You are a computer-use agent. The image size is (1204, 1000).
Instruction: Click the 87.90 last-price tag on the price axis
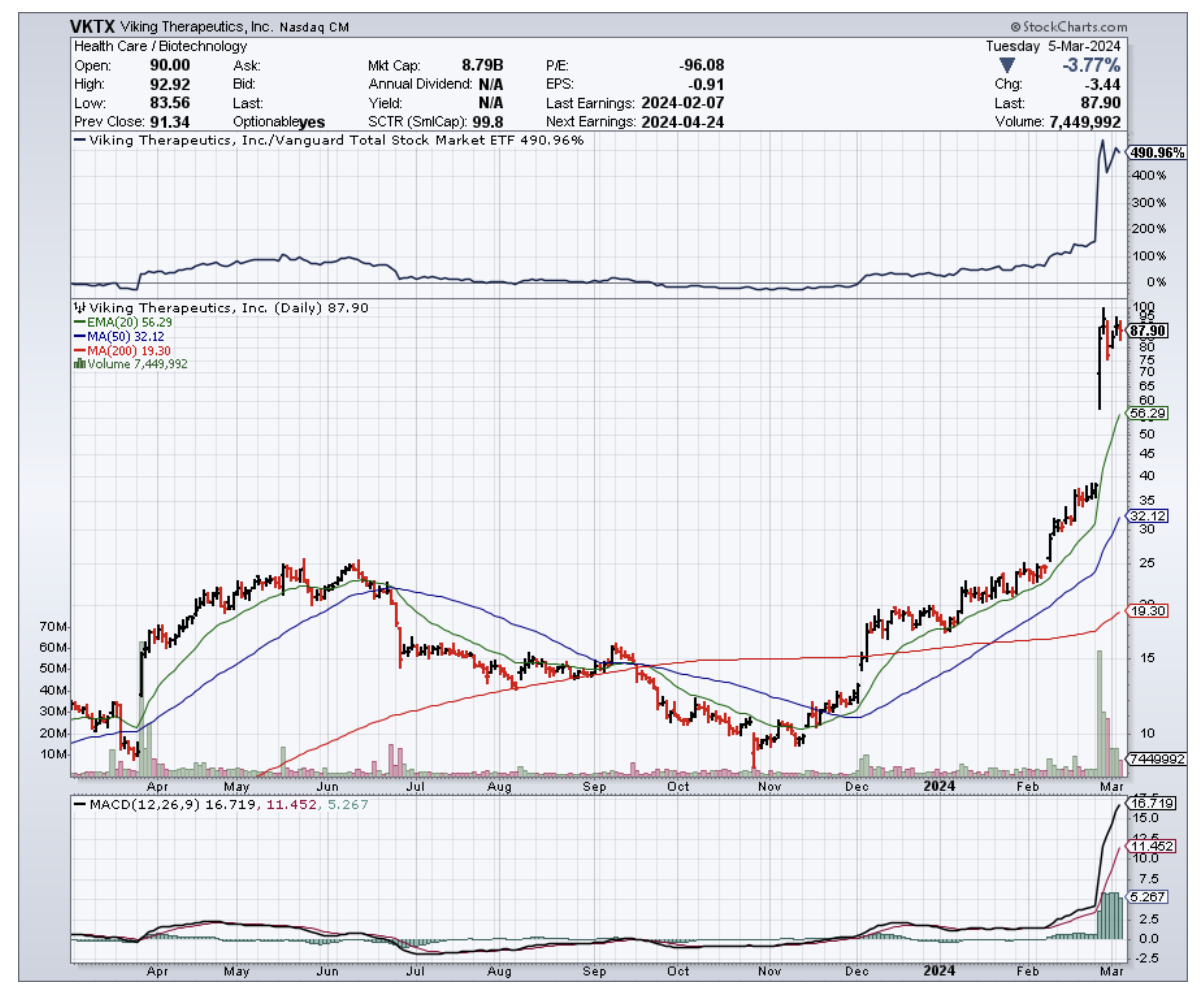point(1147,330)
